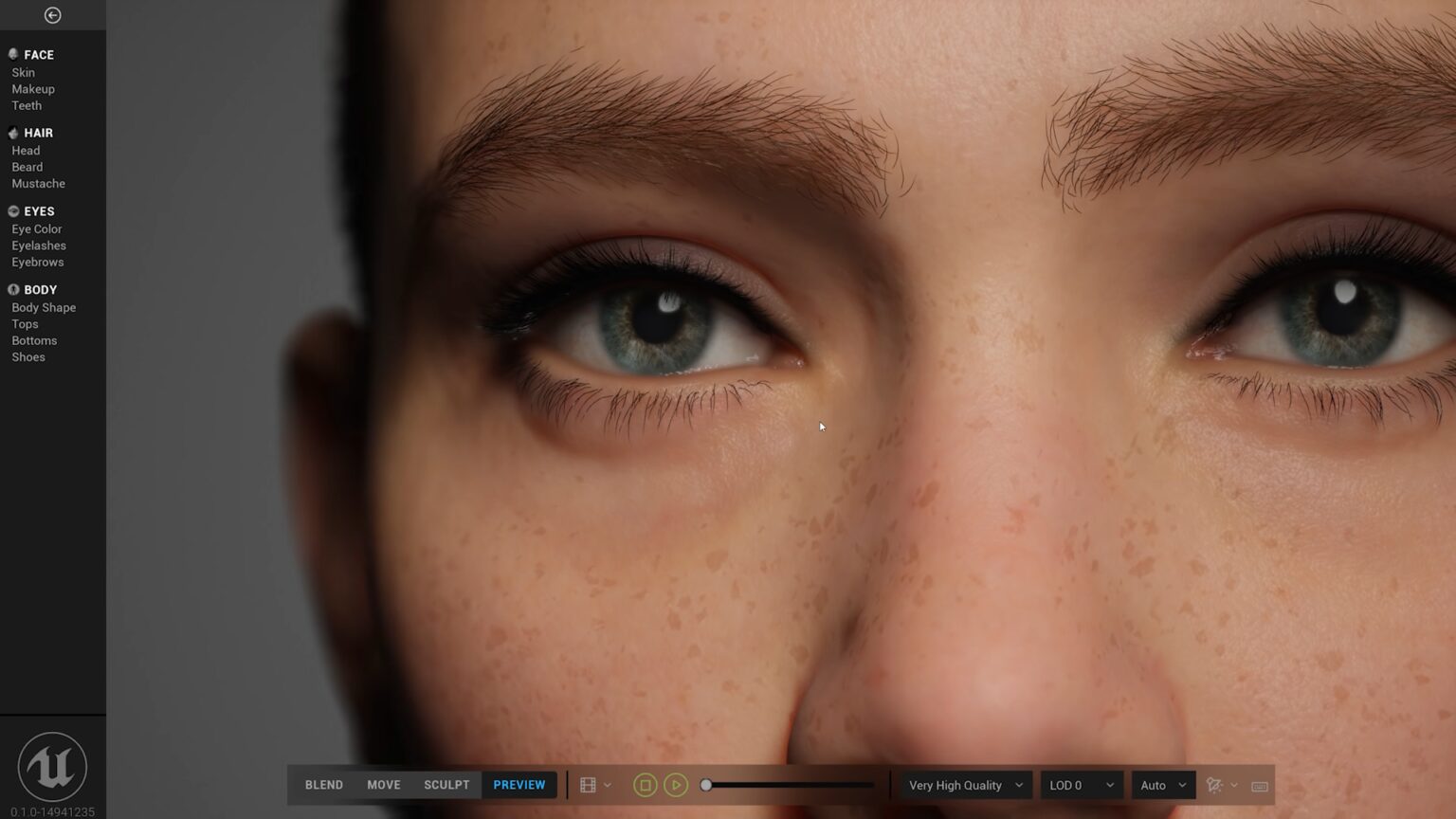The width and height of the screenshot is (1456, 819).
Task: Click the animation timeline slider handle
Action: coord(706,785)
